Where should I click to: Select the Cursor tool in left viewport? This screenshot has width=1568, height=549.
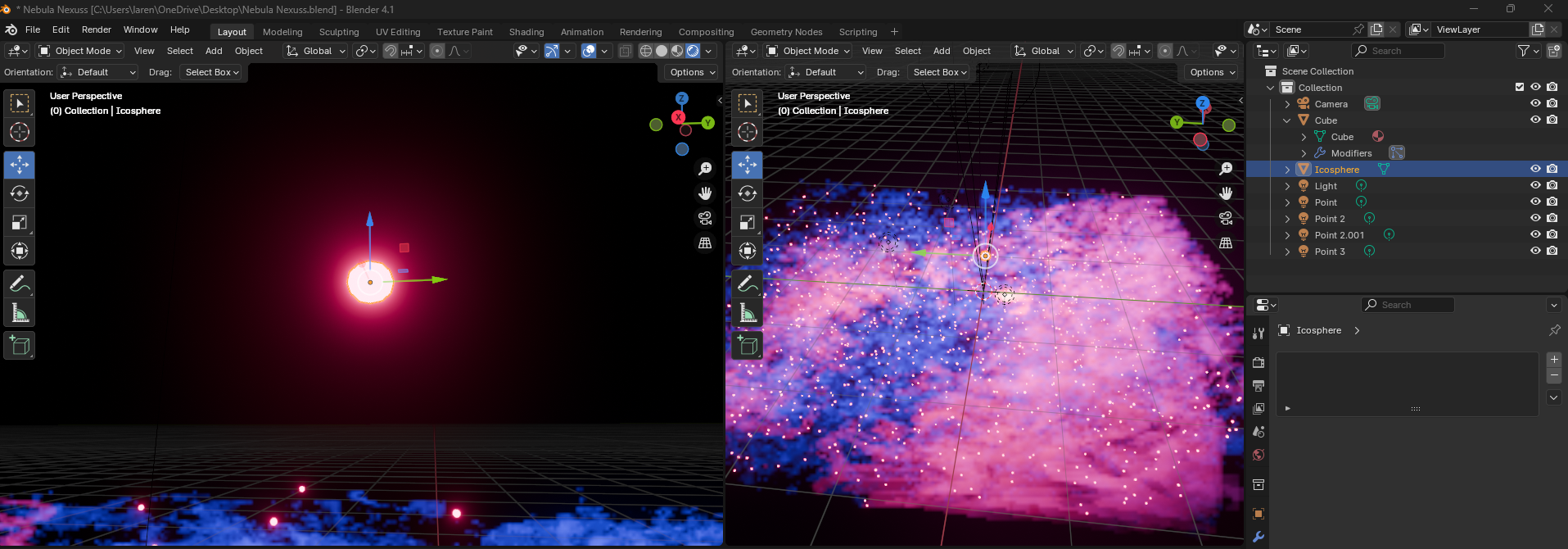pos(20,132)
